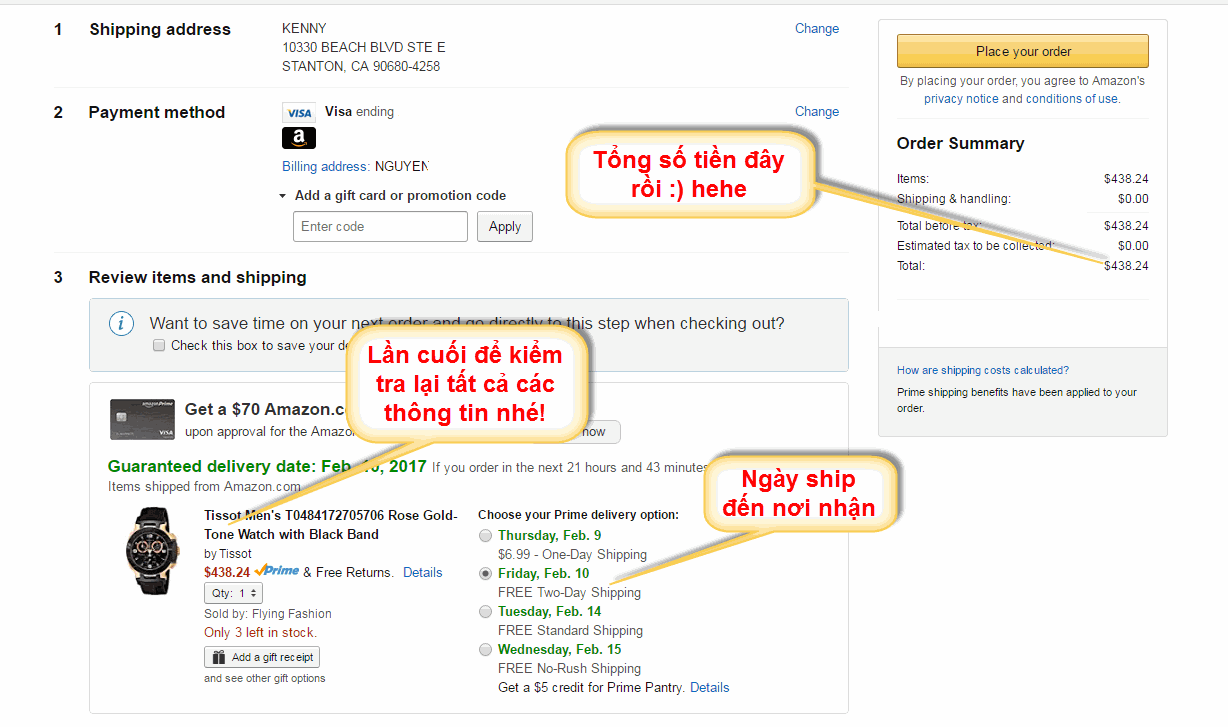Screen dimensions: 1228x727
Task: Open the Qty quantity dropdown
Action: [233, 593]
